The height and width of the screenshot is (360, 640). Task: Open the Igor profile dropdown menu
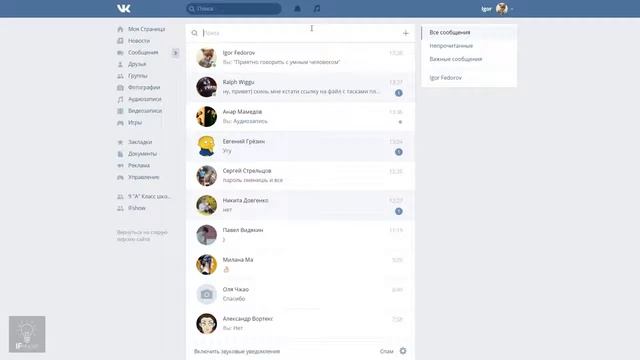point(497,9)
